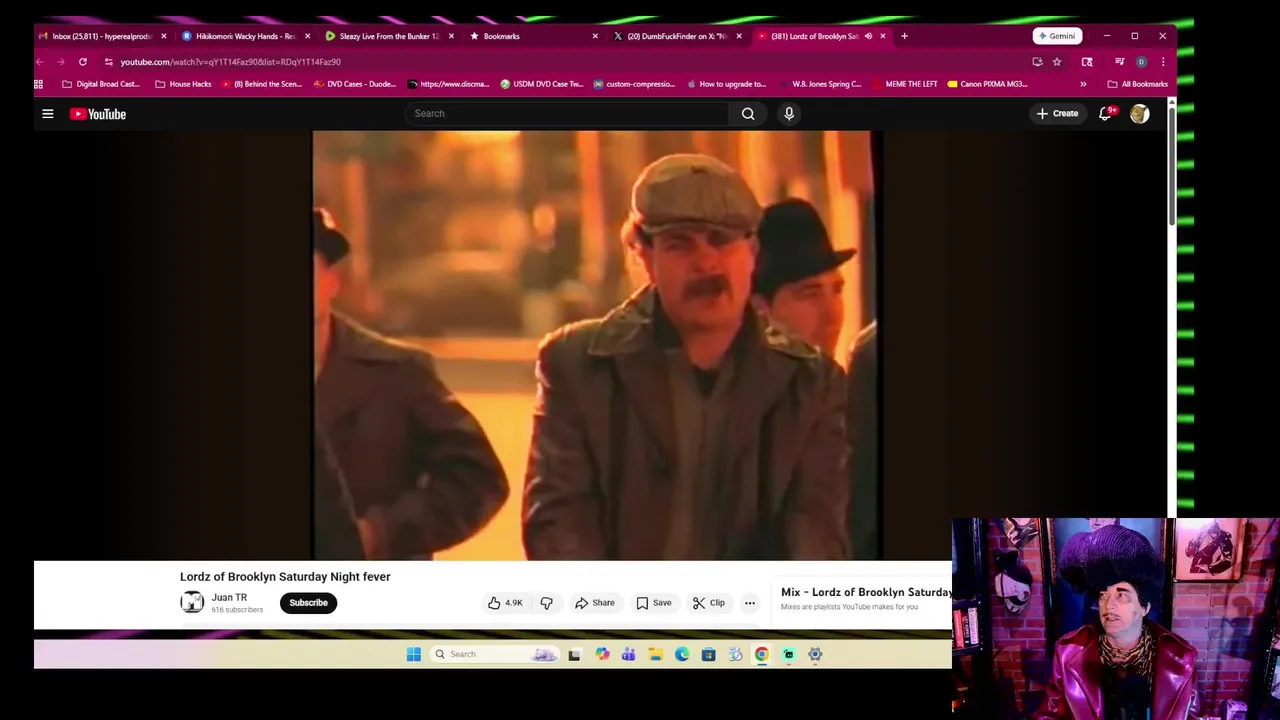Open the Behind the Scen... bookmark

click(x=262, y=84)
